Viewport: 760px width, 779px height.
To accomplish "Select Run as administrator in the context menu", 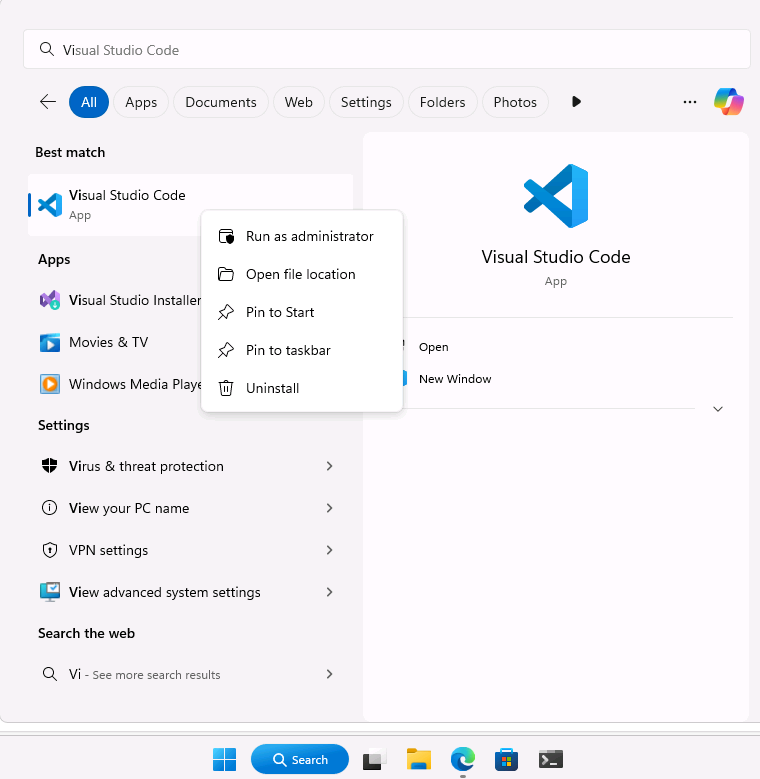I will [302, 236].
